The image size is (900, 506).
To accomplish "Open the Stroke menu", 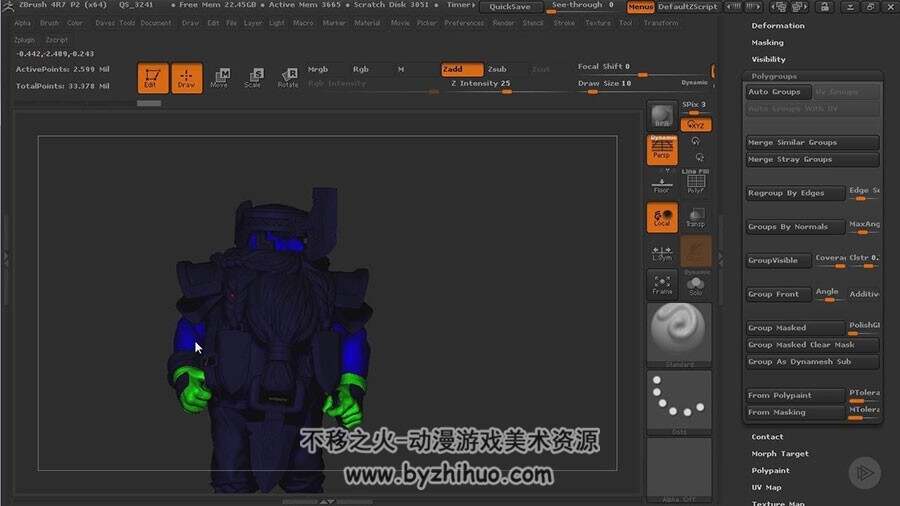I will pyautogui.click(x=564, y=23).
